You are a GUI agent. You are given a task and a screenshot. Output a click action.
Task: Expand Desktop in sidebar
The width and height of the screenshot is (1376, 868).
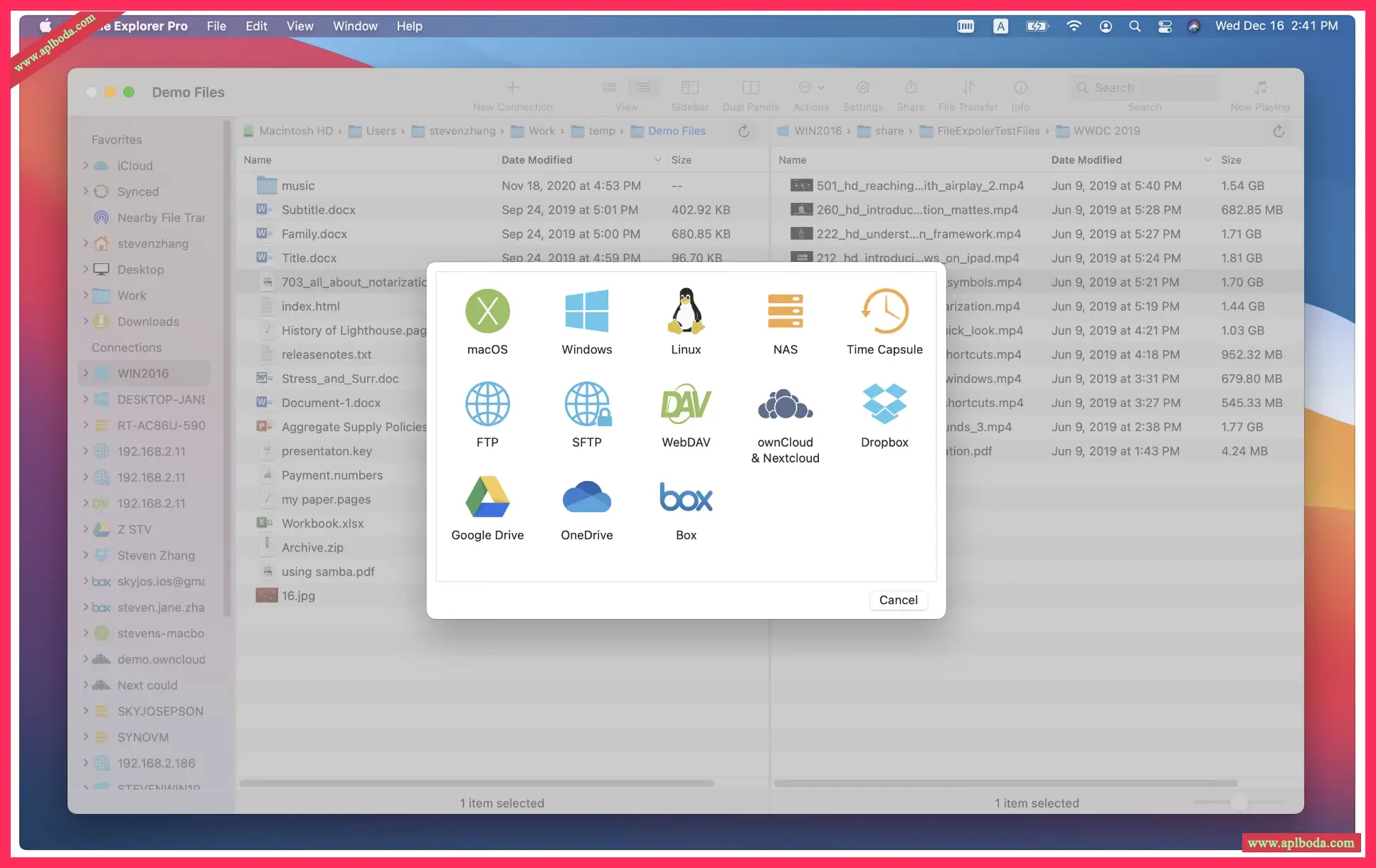click(x=86, y=269)
